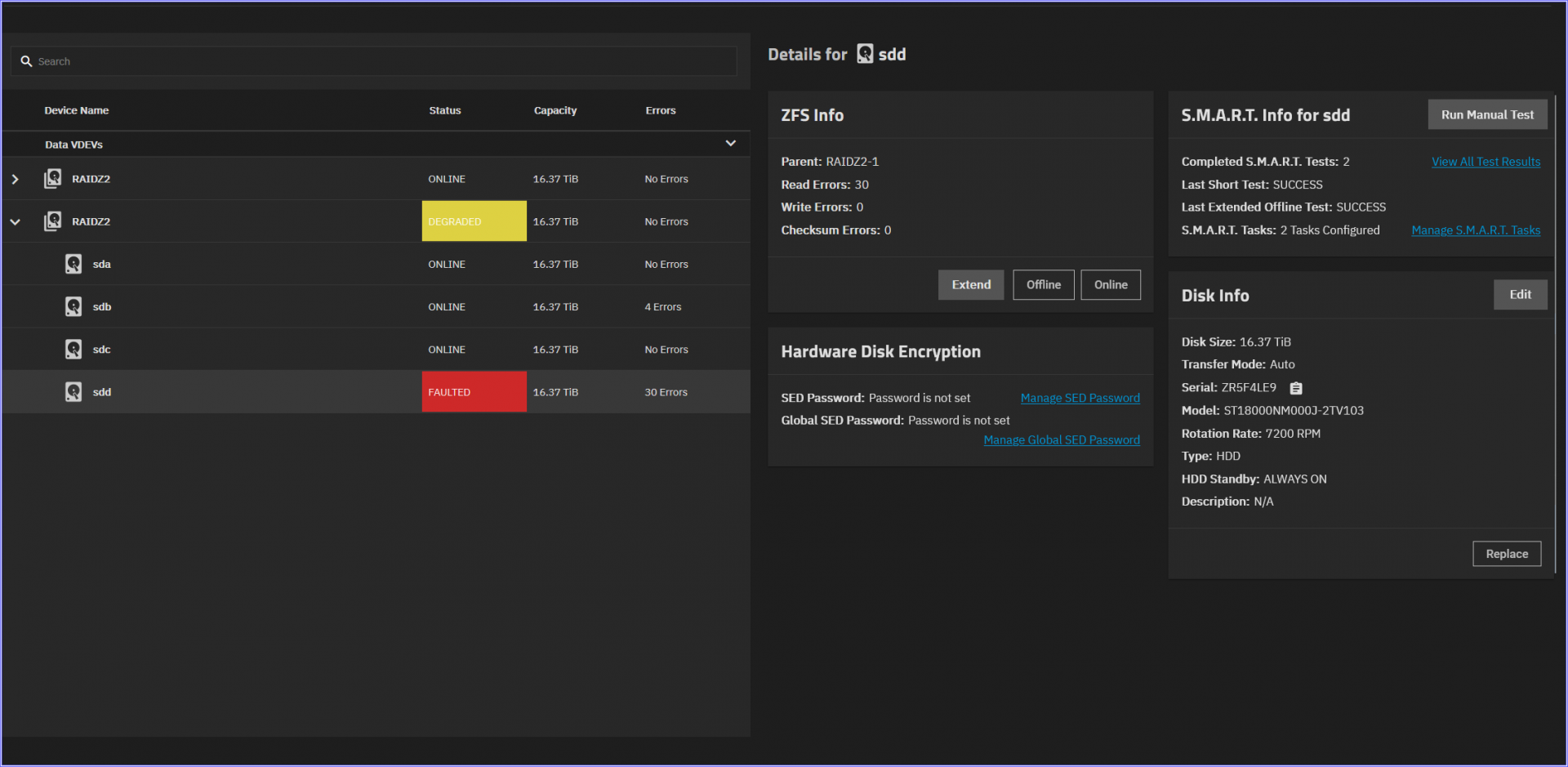
Task: Click the first RAIDZ2 vdev icon (ONLINE)
Action: point(53,178)
